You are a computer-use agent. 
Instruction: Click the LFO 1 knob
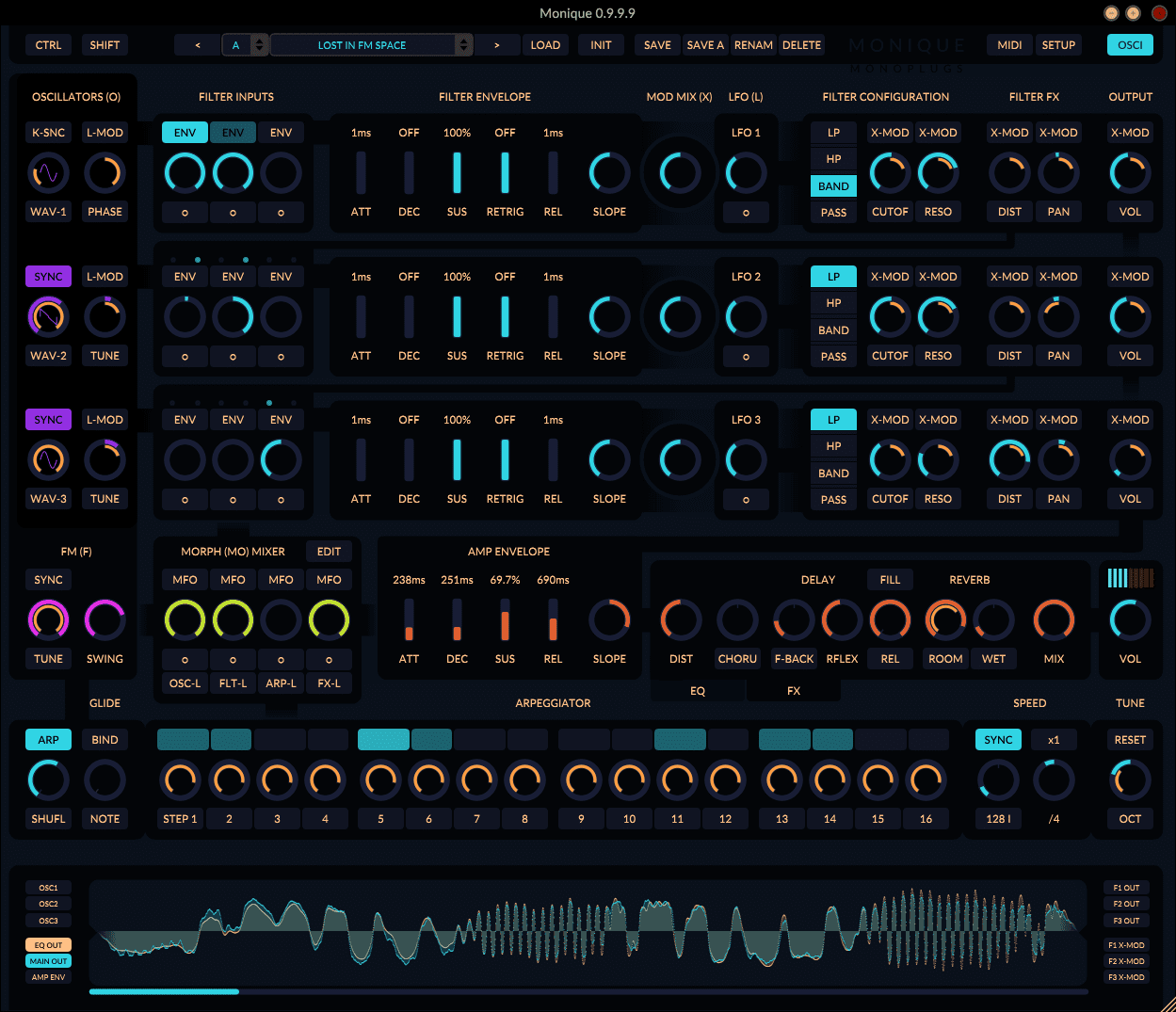coord(746,173)
